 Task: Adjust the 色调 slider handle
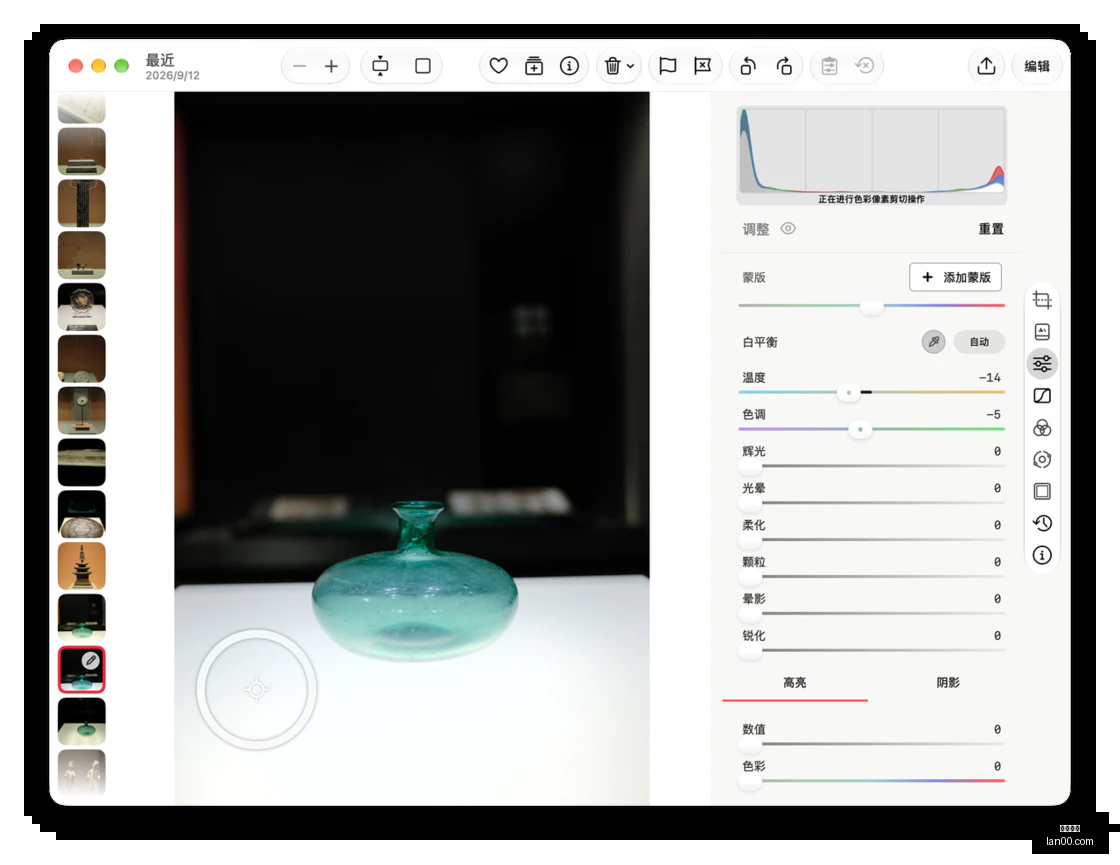coord(860,429)
